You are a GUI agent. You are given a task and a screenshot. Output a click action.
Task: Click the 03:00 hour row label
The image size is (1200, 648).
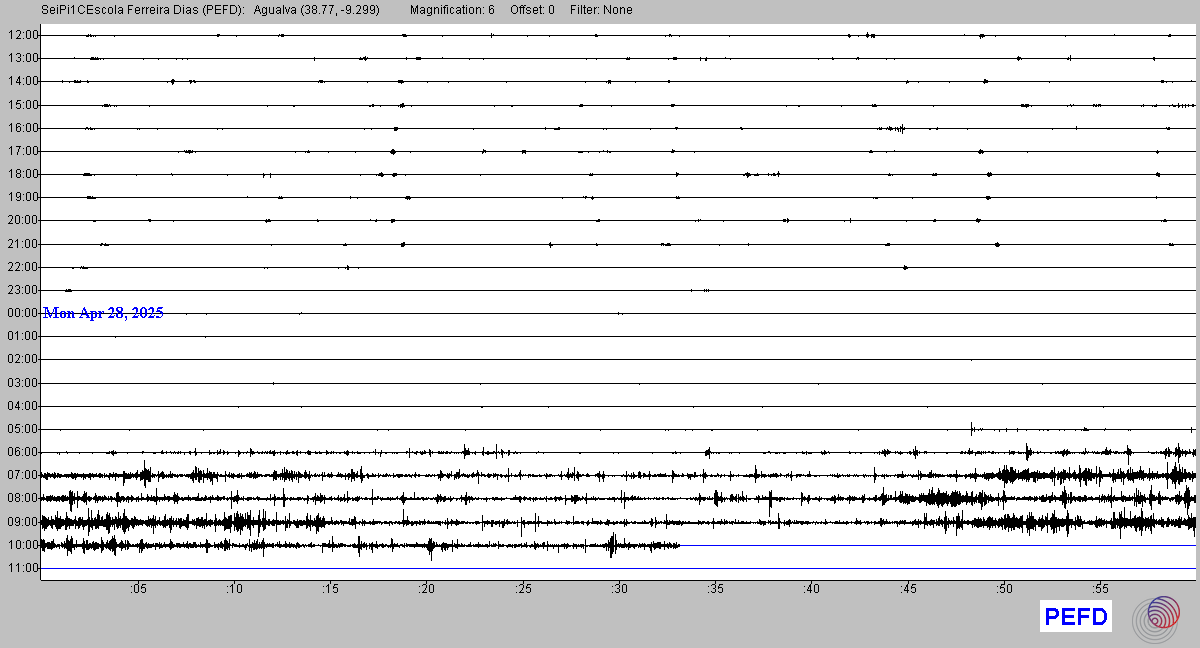[22, 383]
